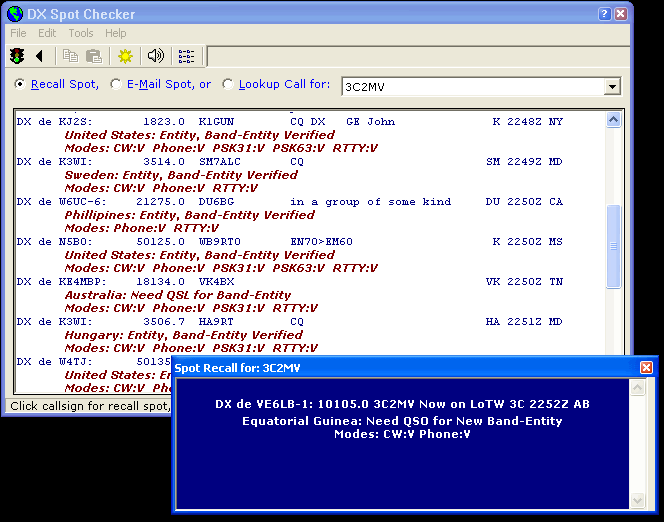Click callsign DU6BG in spot list

click(216, 202)
